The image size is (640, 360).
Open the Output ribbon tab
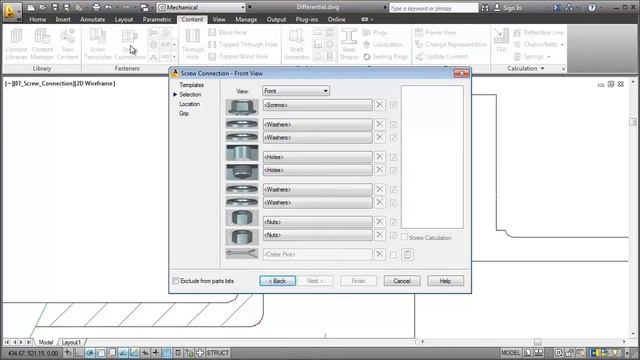[276, 19]
